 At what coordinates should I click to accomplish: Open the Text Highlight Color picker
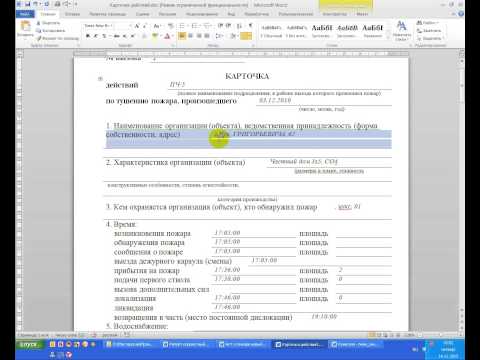155,36
